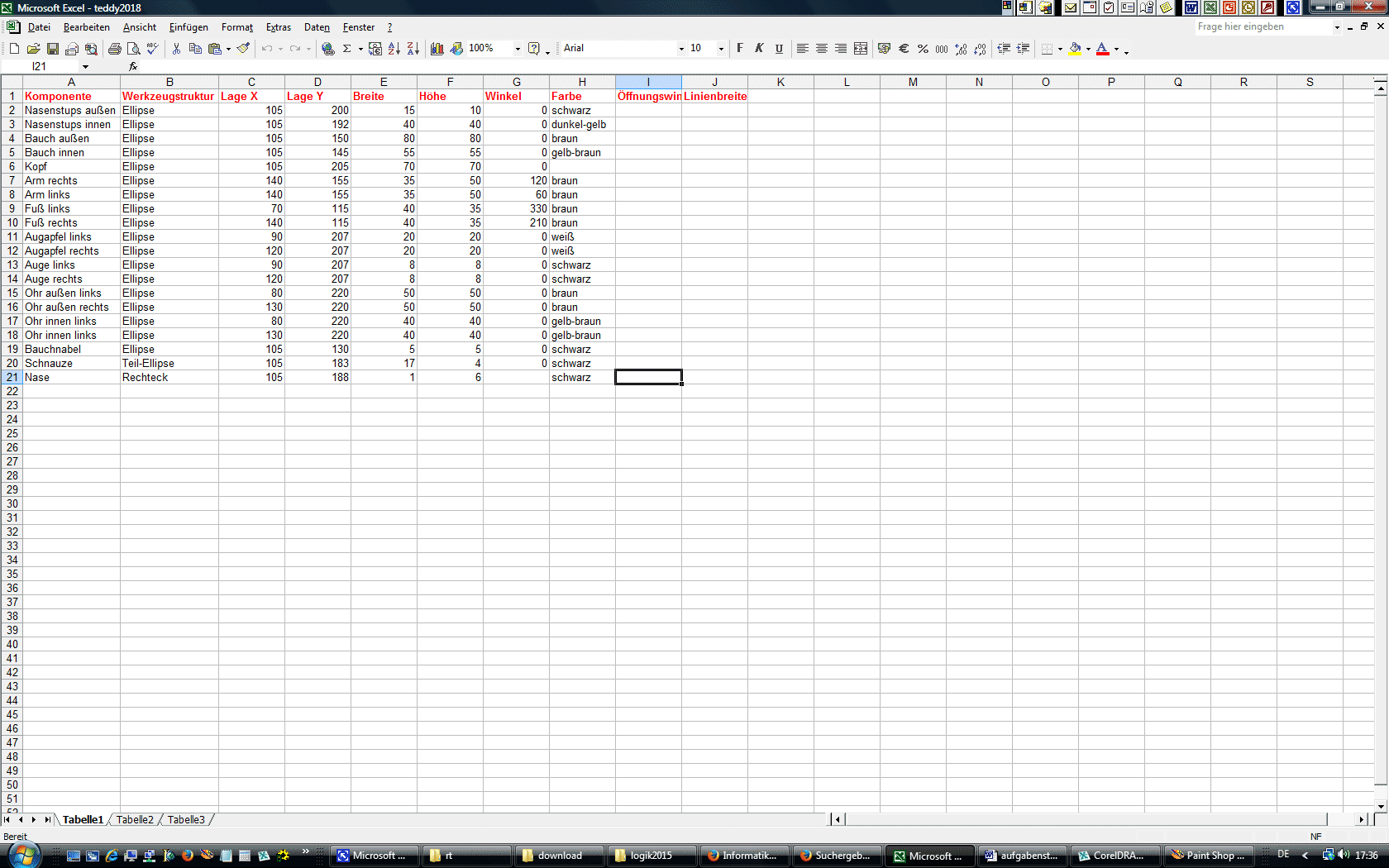The height and width of the screenshot is (868, 1389).
Task: Open the 100% zoom level dropdown
Action: [518, 49]
